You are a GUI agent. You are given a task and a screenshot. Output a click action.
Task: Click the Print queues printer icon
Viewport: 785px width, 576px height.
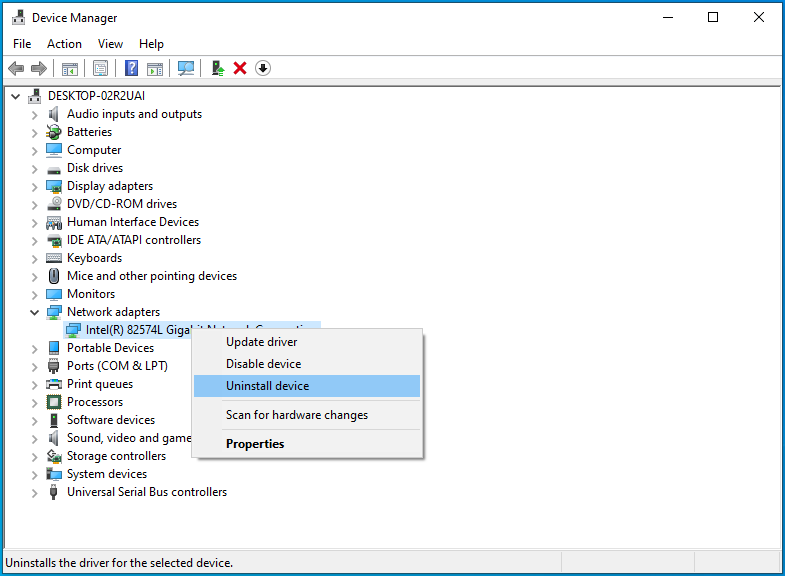pyautogui.click(x=54, y=384)
